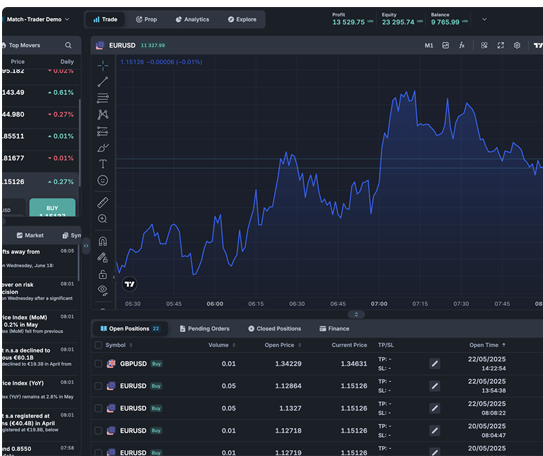
Task: Lock all drawing tools
Action: coord(103,274)
